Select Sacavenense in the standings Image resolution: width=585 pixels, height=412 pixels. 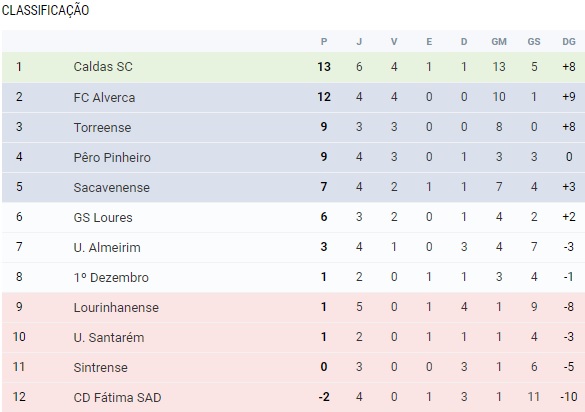(x=112, y=187)
